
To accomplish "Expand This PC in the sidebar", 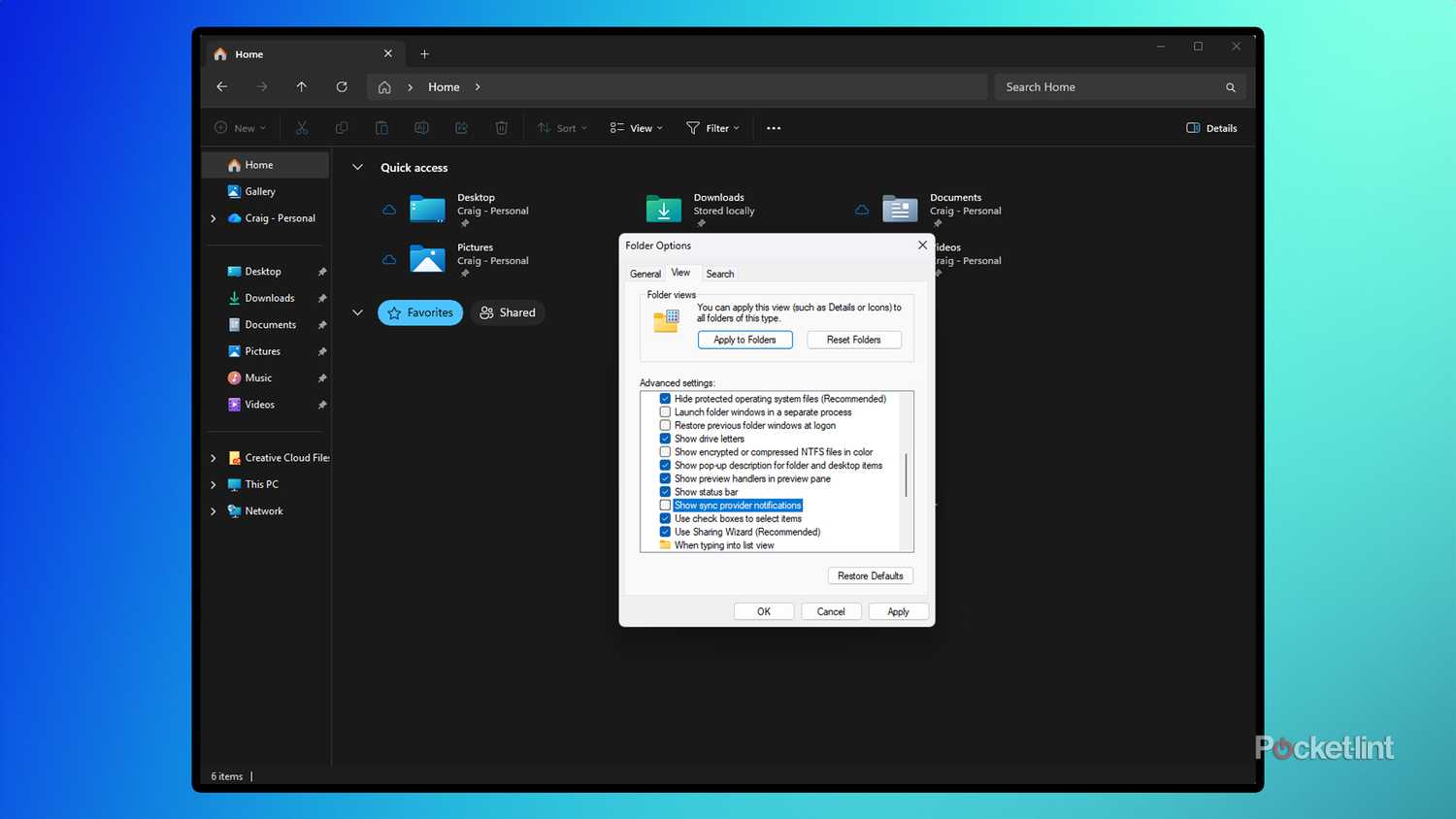I will pos(214,483).
